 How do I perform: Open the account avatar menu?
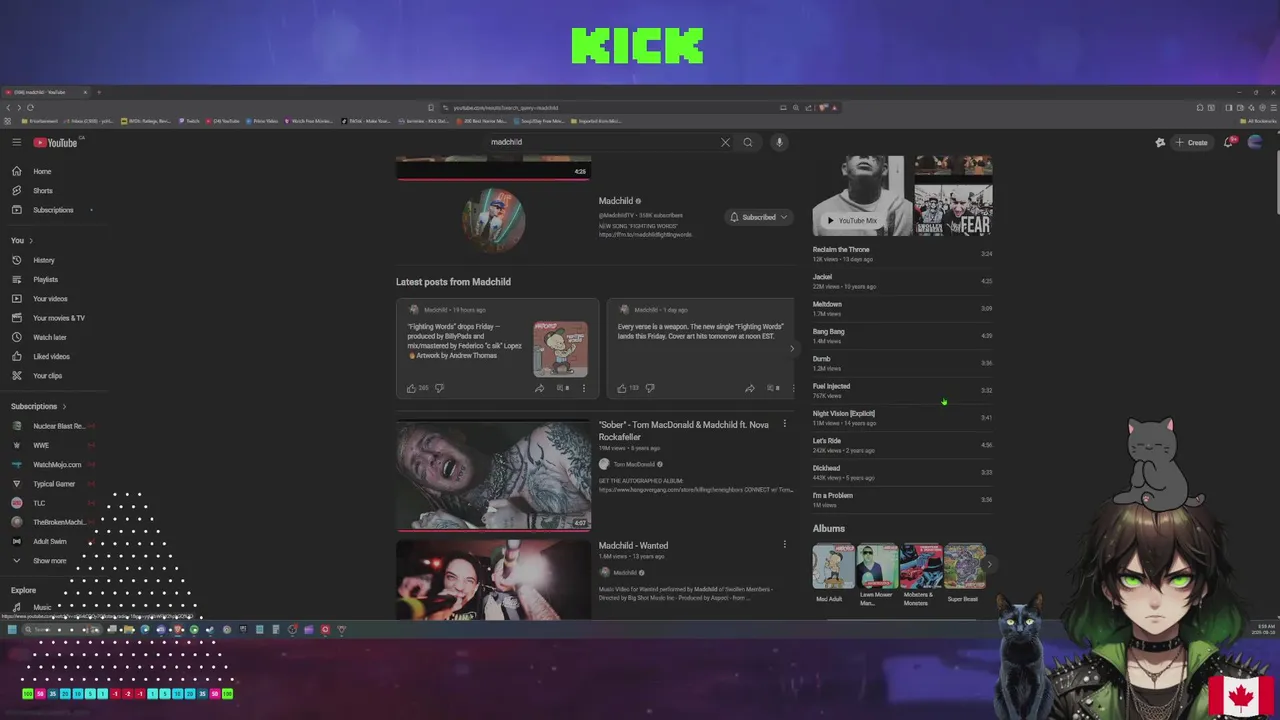1255,142
